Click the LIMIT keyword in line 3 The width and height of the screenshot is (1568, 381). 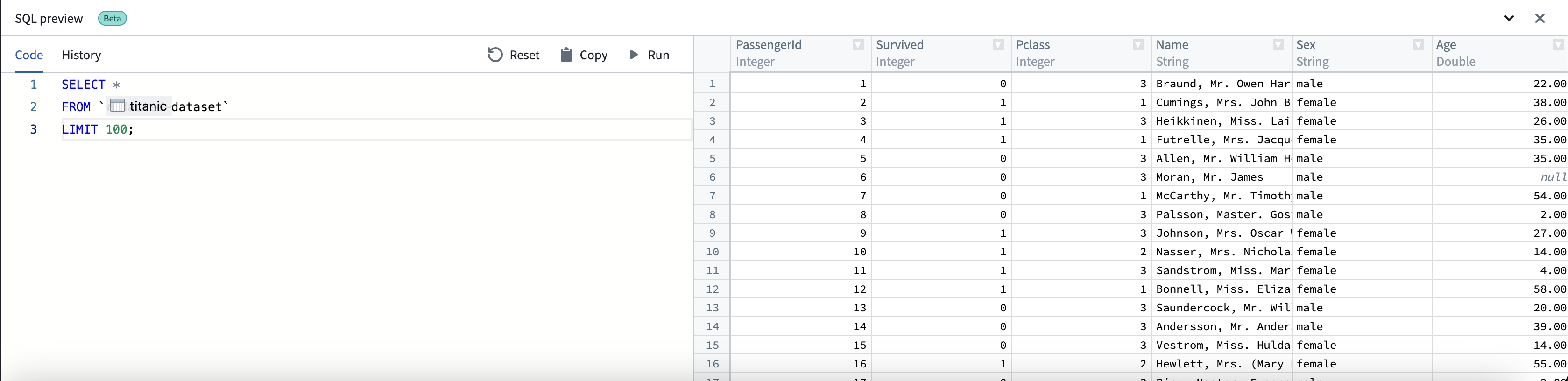tap(80, 129)
